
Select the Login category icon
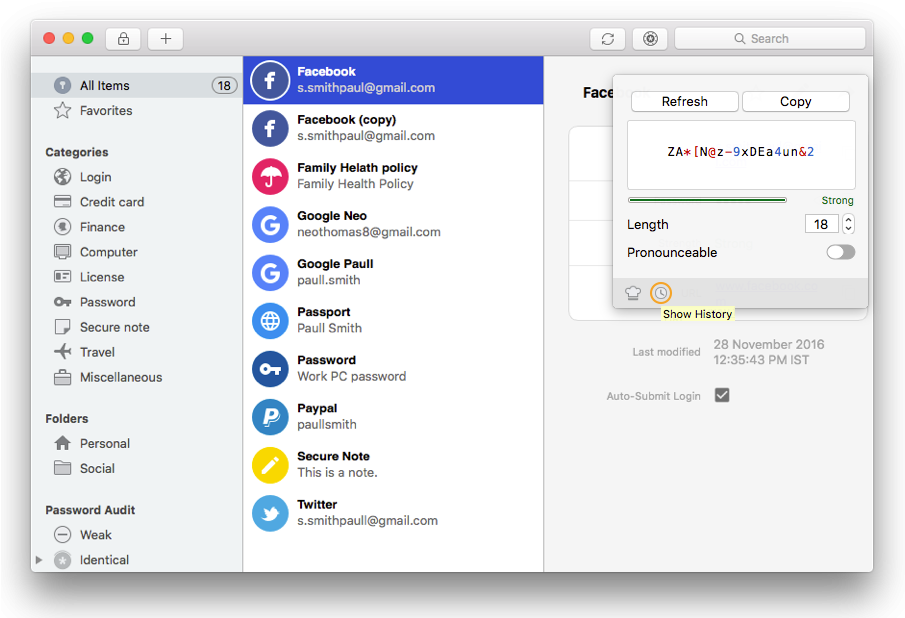point(61,176)
